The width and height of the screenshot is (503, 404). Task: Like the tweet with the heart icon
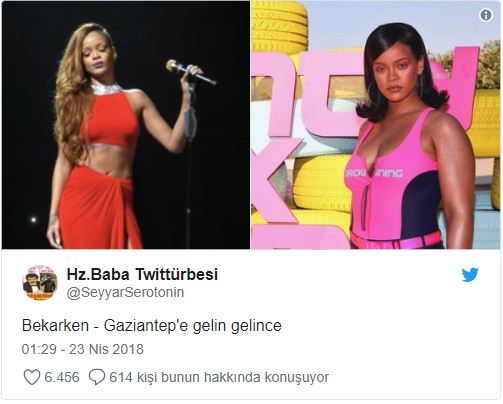(x=32, y=377)
